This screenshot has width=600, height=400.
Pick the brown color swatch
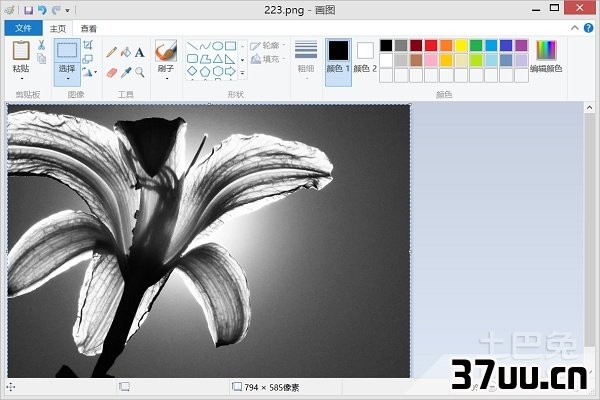416,60
